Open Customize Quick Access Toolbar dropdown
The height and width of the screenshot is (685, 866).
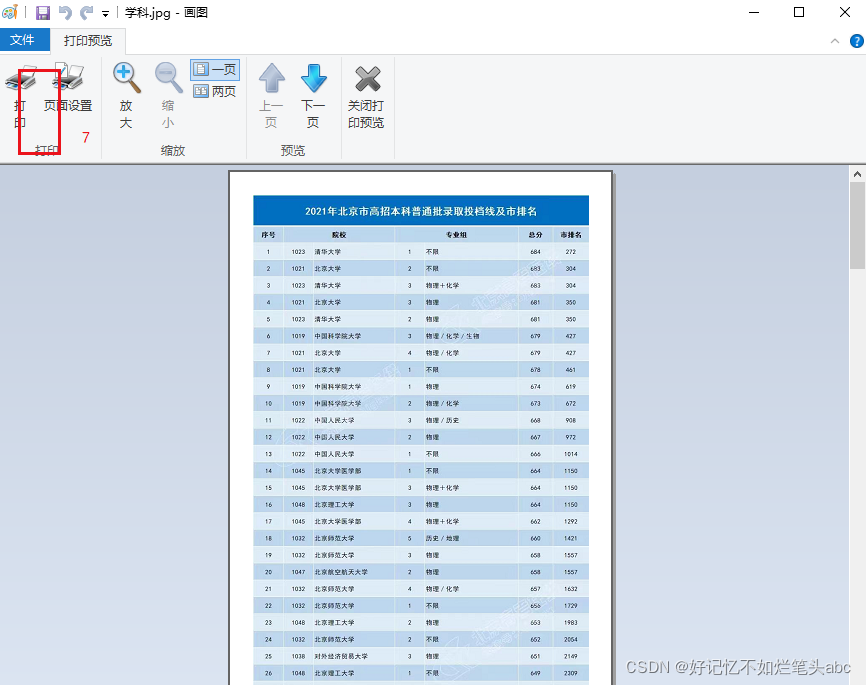105,14
